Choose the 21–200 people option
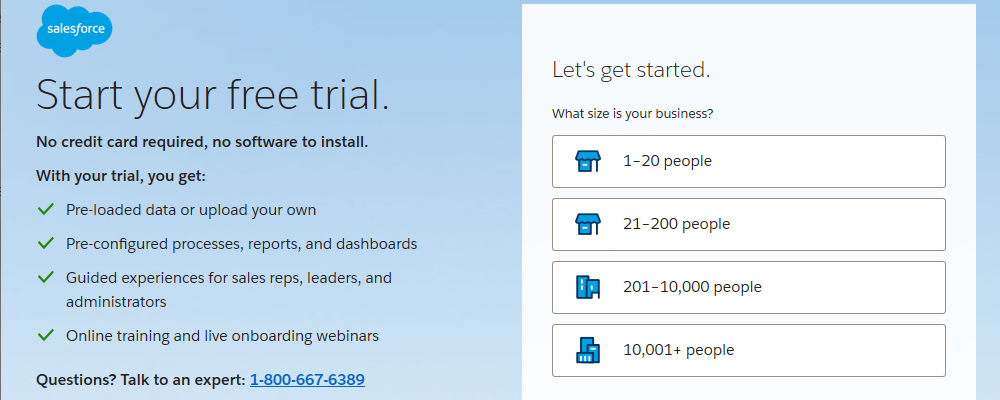Viewport: 1000px width, 400px height. click(748, 224)
